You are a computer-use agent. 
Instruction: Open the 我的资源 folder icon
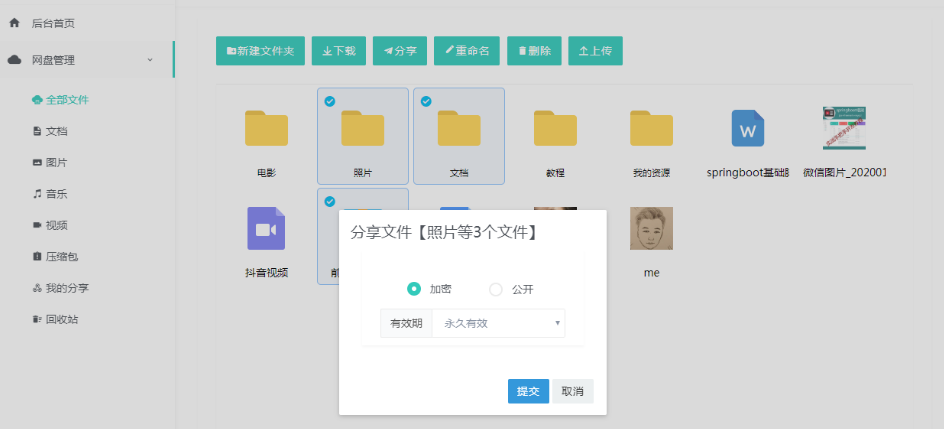pos(651,129)
